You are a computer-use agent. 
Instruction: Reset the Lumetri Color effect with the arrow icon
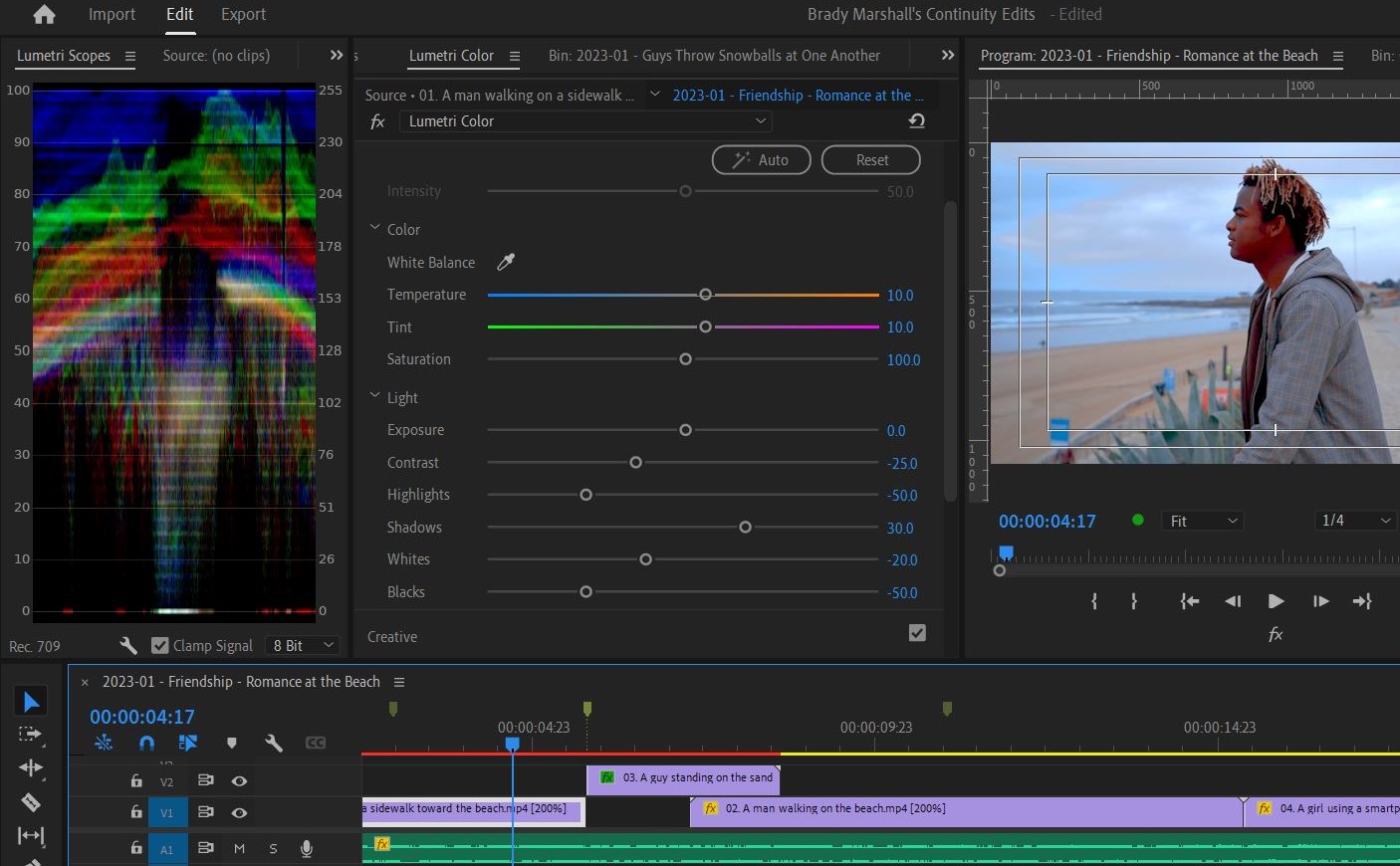[x=916, y=120]
